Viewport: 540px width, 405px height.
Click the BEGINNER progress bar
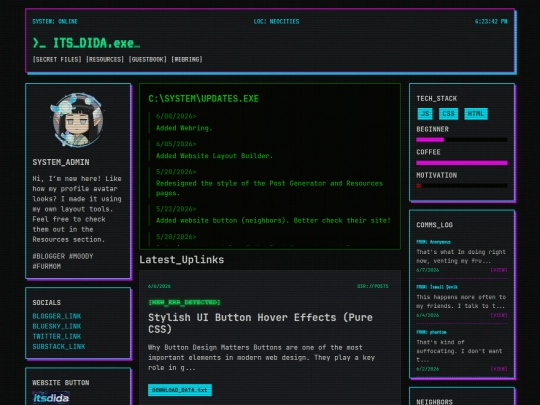(462, 140)
